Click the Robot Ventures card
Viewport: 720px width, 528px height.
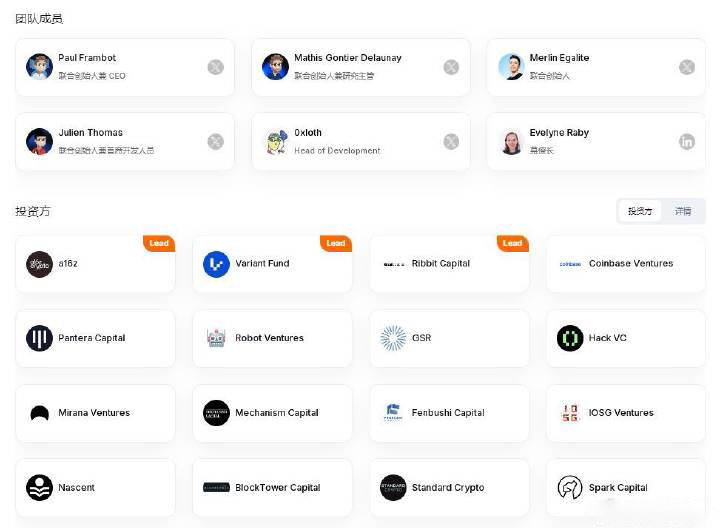point(272,338)
